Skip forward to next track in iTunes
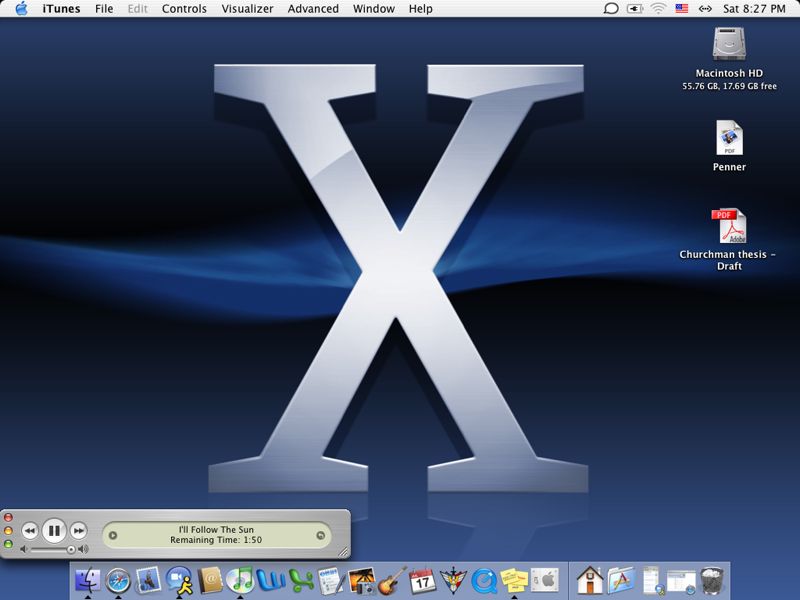800x600 pixels. tap(78, 531)
